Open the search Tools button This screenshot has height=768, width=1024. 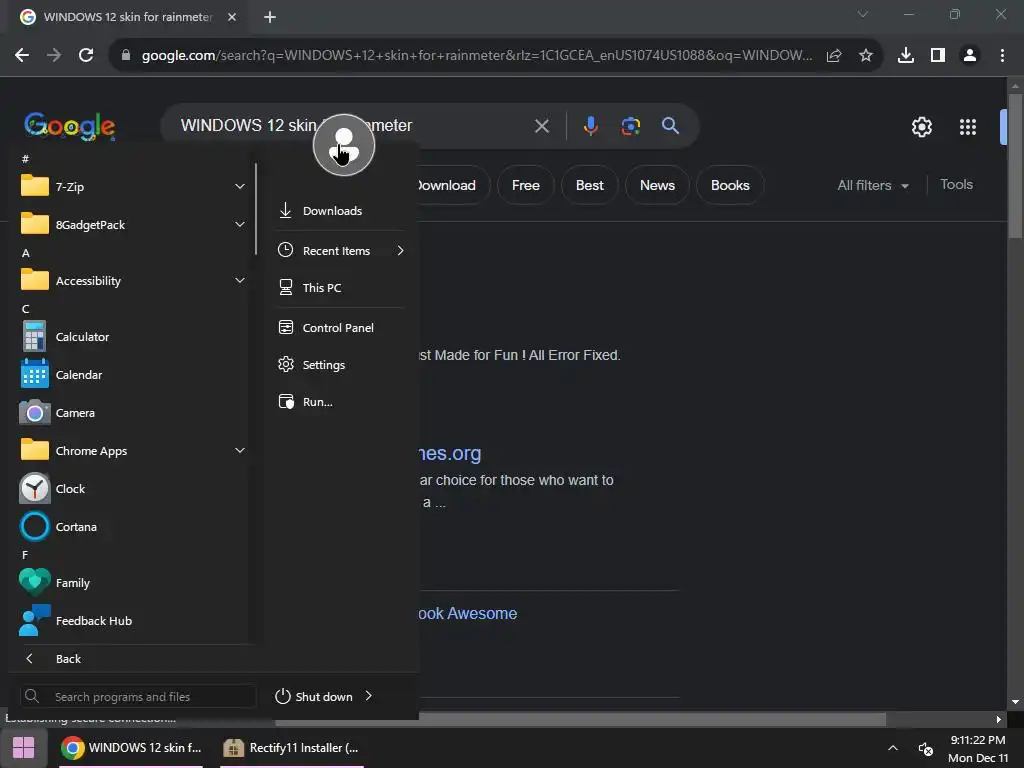(956, 185)
